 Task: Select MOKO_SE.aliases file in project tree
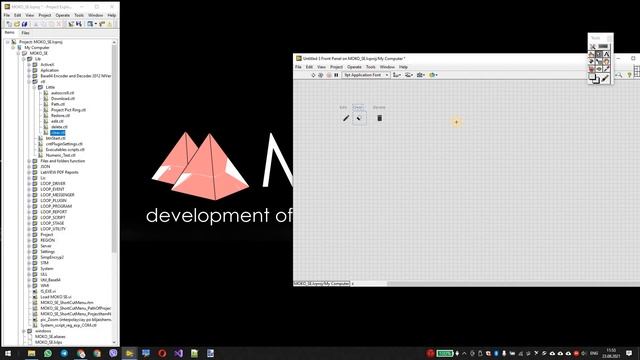(x=50, y=337)
